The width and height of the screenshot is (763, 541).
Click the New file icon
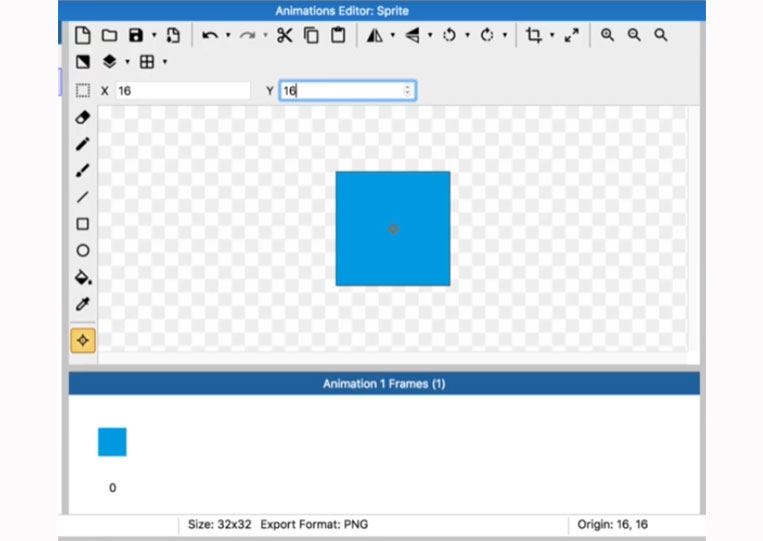[x=83, y=35]
